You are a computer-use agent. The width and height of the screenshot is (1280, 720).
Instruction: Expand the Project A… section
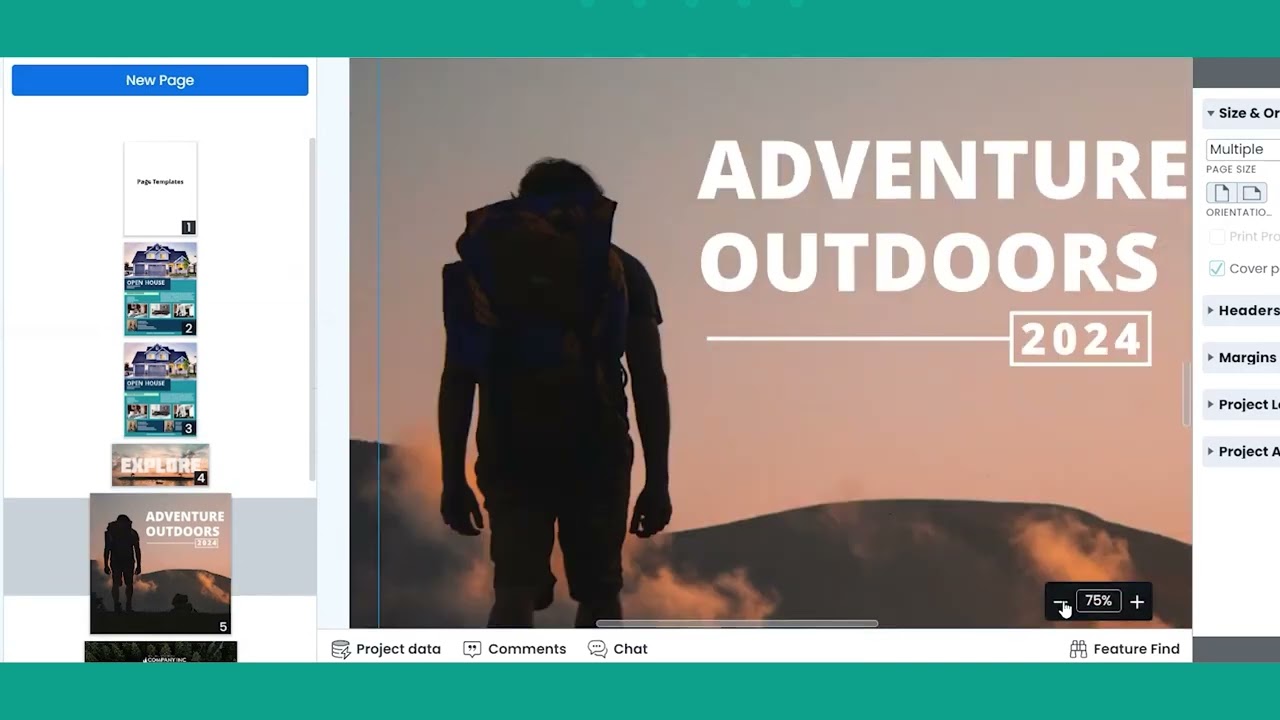pyautogui.click(x=1242, y=451)
